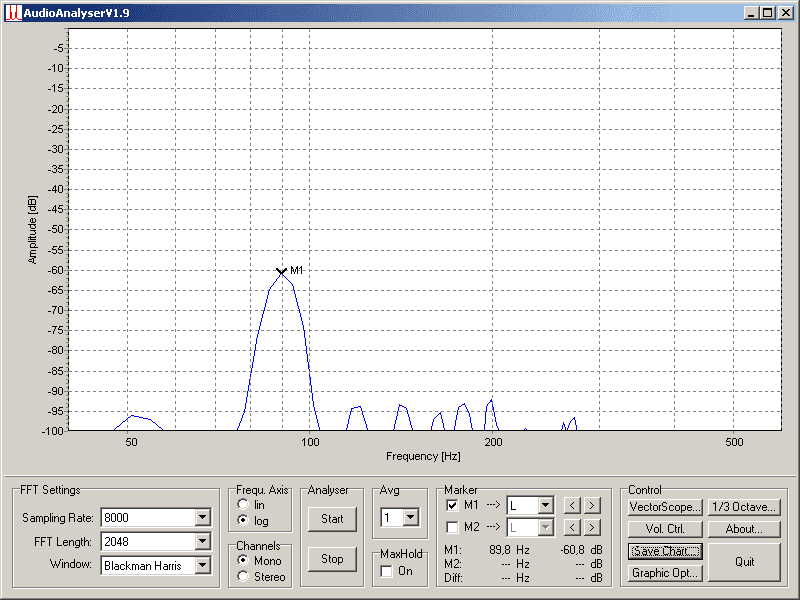
Task: Open the 1/3 Octave view
Action: click(x=744, y=507)
